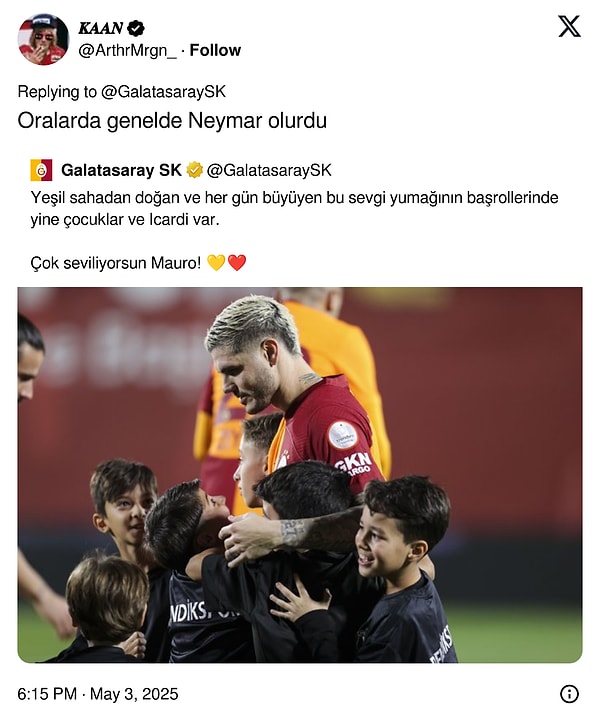
Task: Follow the @ArthrMrgn_ account
Action: (x=215, y=50)
